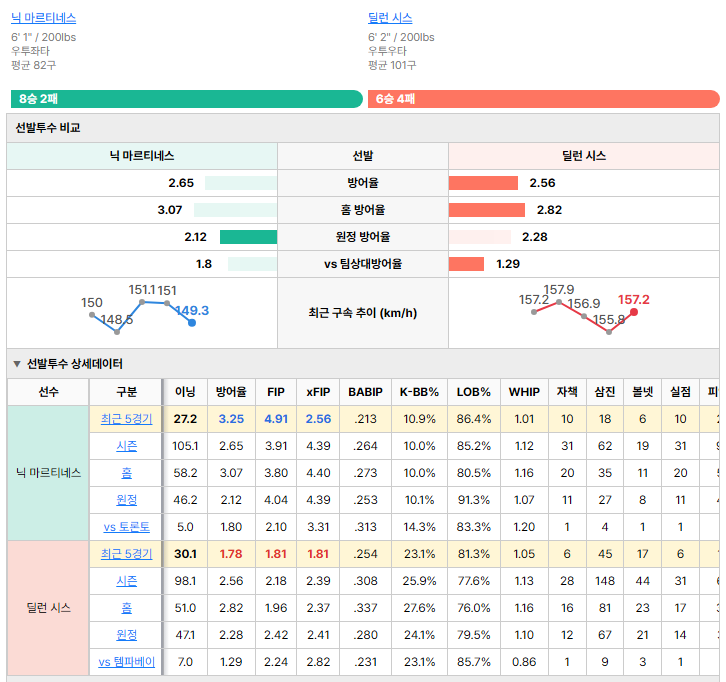Click the 딜런 시스 row group cell

pos(48,607)
